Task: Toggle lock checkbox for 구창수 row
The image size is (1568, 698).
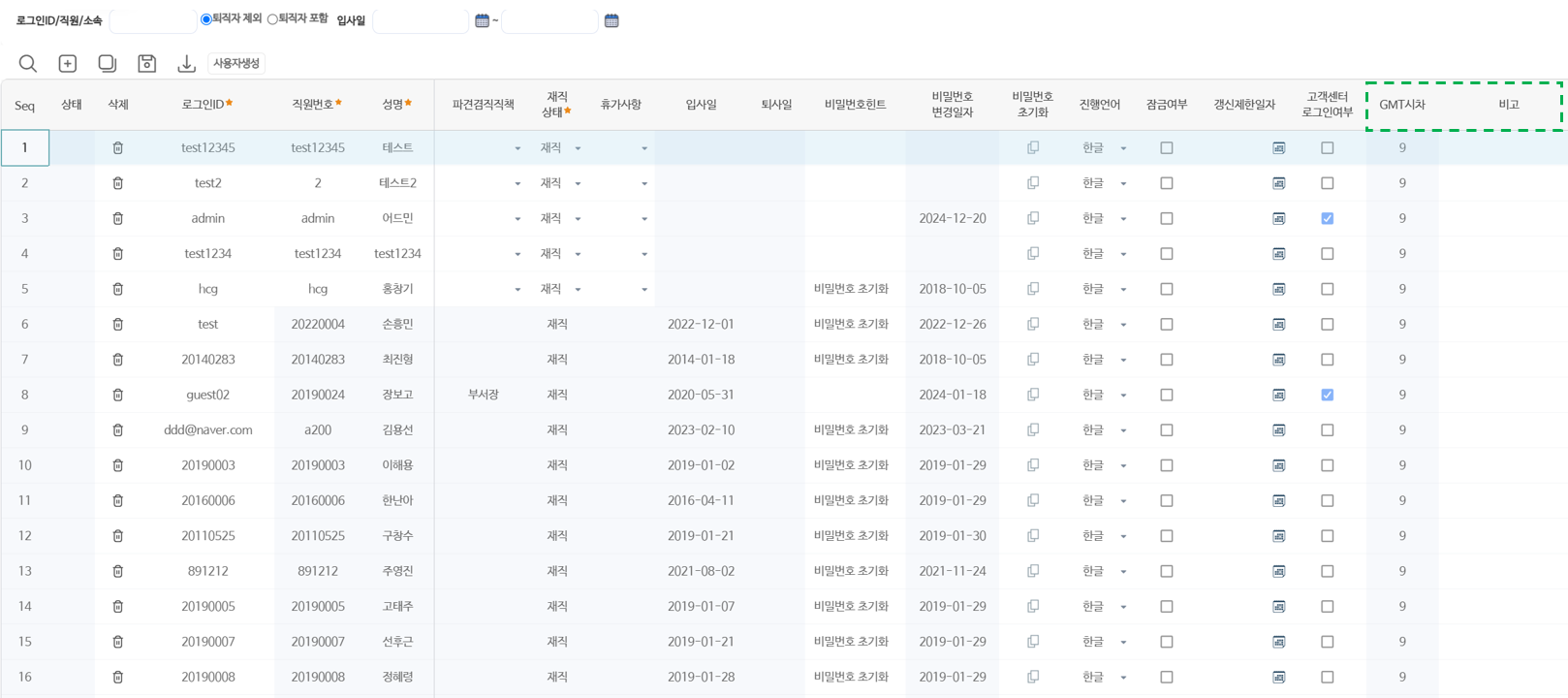Action: click(x=1167, y=536)
